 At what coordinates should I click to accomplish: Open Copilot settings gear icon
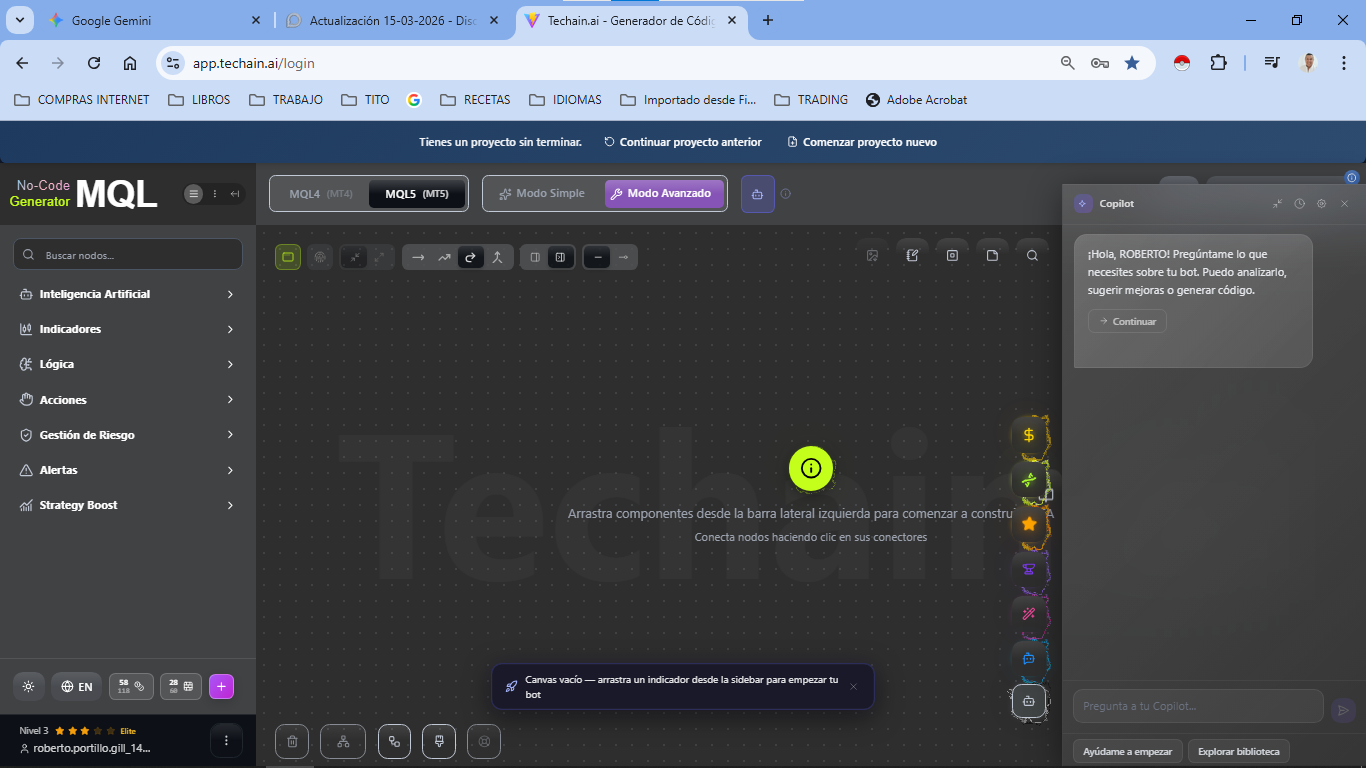[x=1321, y=204]
